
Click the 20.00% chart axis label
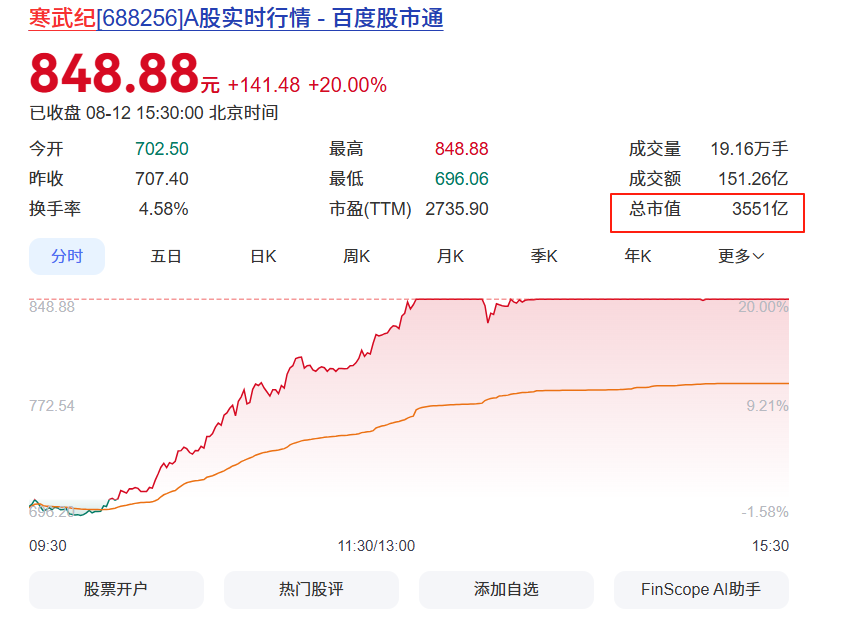click(x=763, y=307)
